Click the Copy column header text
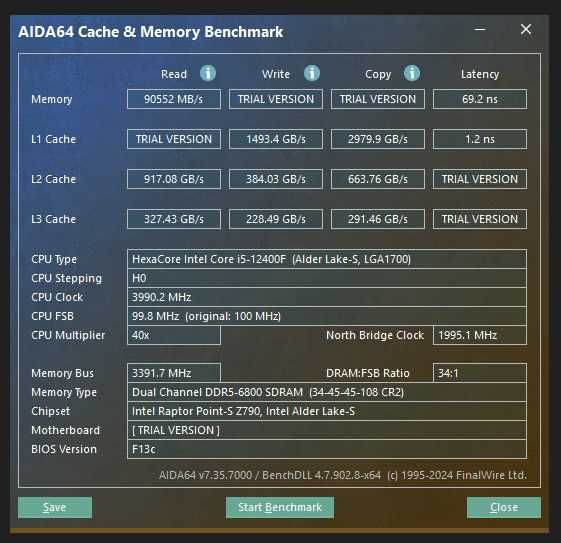Image resolution: width=561 pixels, height=543 pixels. tap(378, 74)
